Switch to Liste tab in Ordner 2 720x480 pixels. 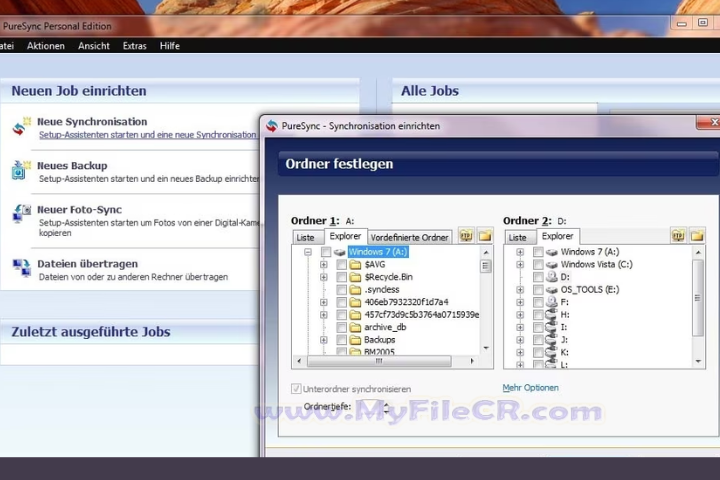coord(518,237)
